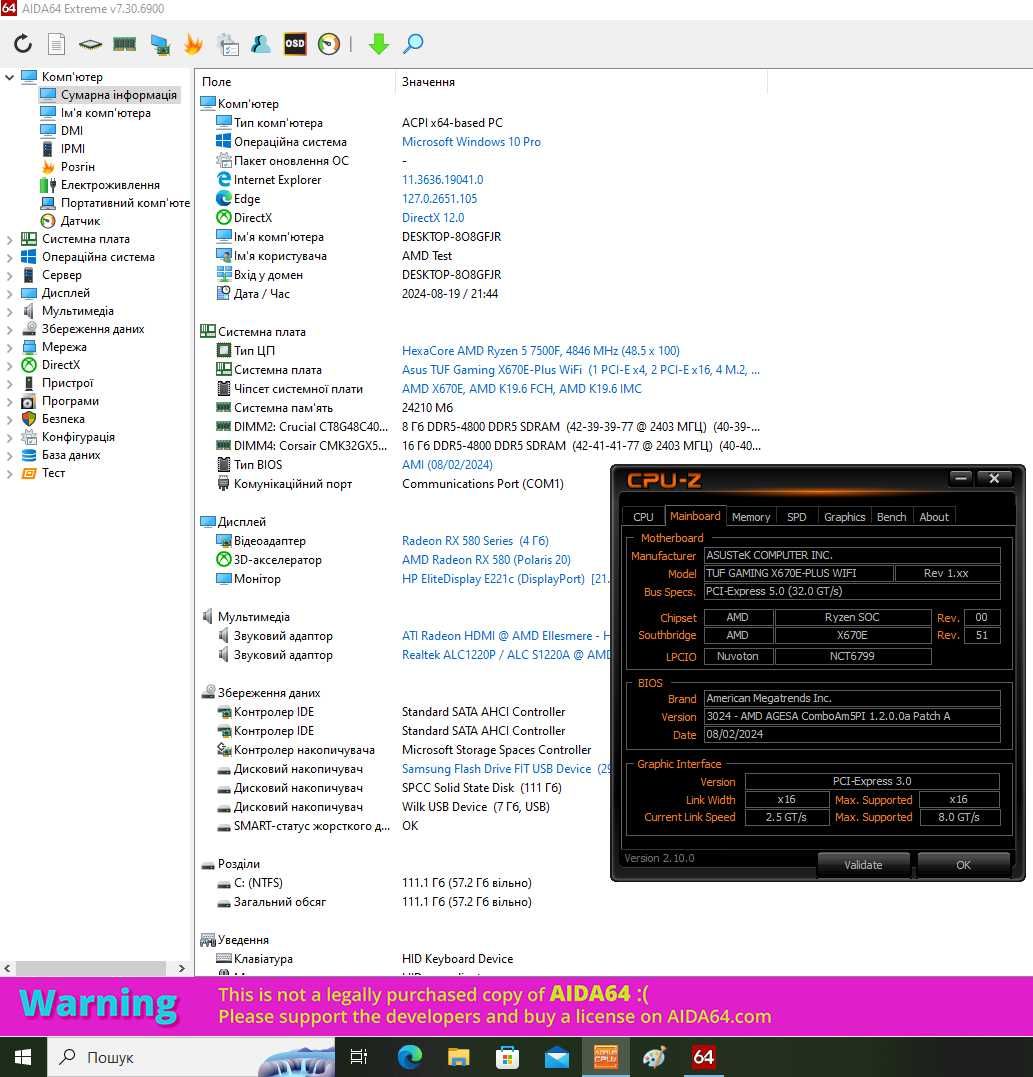Click the Refresh toolbar icon in AIDA64
Viewport: 1033px width, 1077px height.
pos(23,44)
